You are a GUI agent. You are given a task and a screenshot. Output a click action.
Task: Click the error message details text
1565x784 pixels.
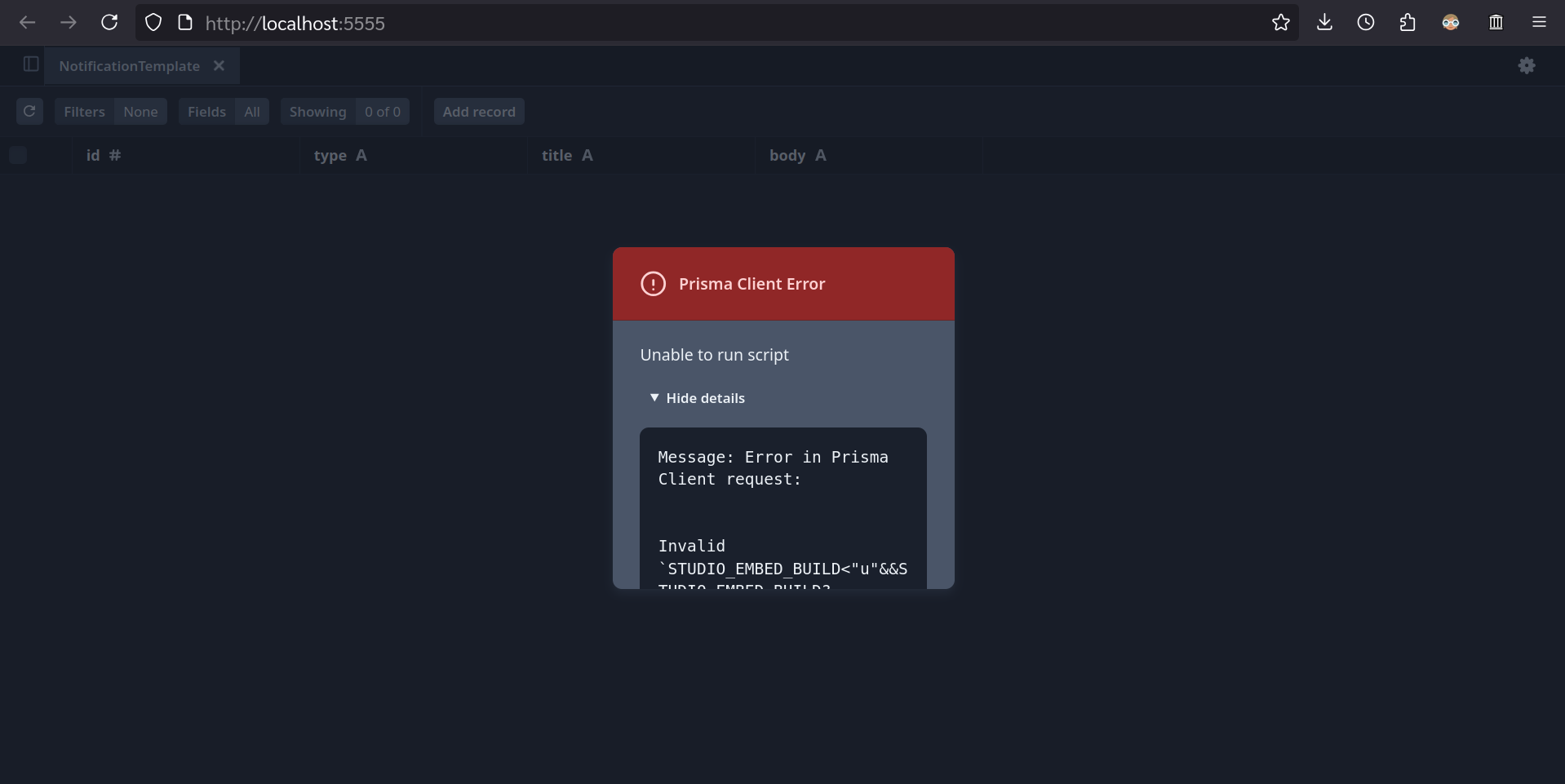(782, 508)
